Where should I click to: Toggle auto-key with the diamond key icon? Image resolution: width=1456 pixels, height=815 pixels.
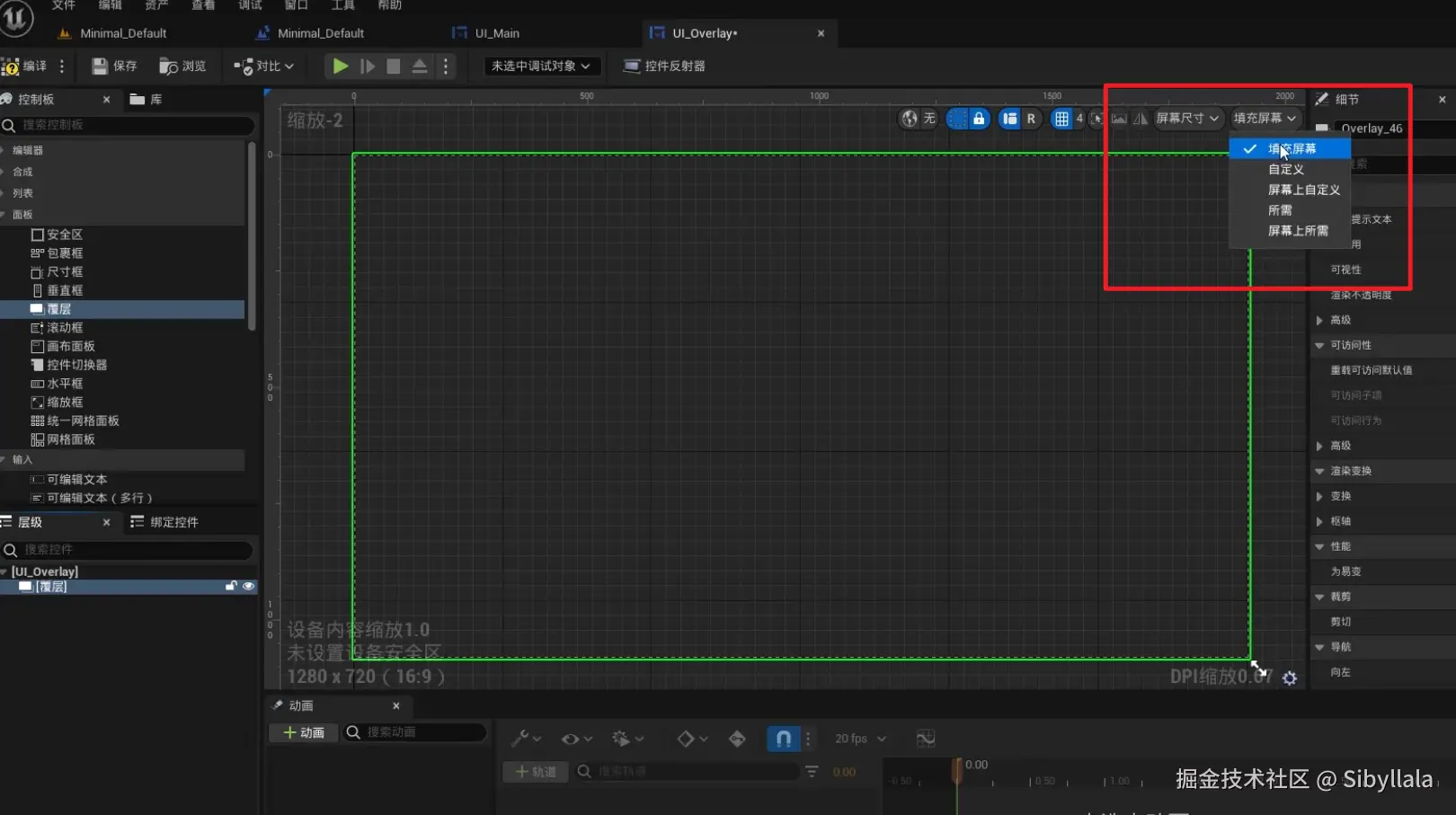[737, 739]
